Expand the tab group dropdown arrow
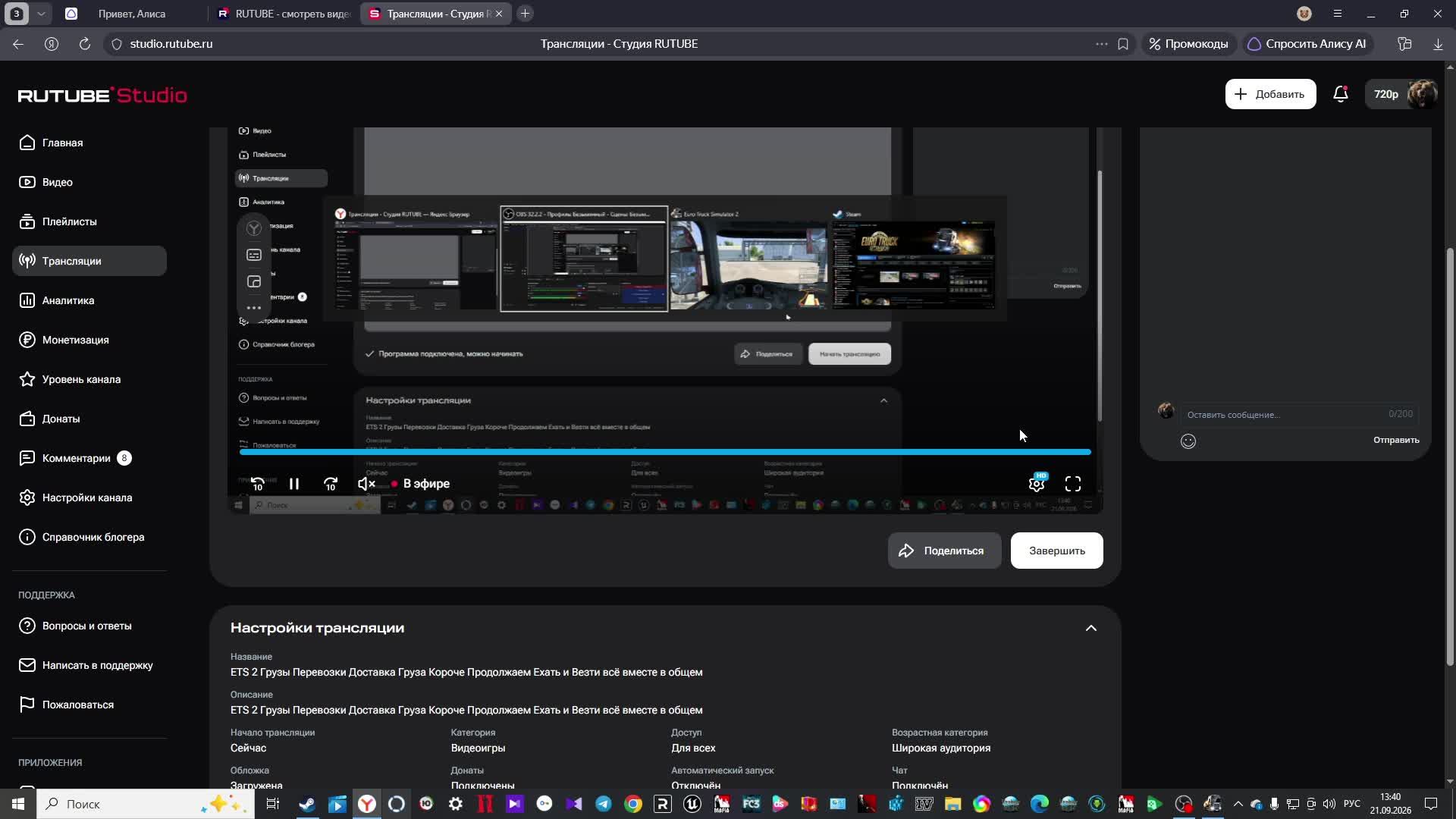The width and height of the screenshot is (1456, 819). [x=41, y=14]
